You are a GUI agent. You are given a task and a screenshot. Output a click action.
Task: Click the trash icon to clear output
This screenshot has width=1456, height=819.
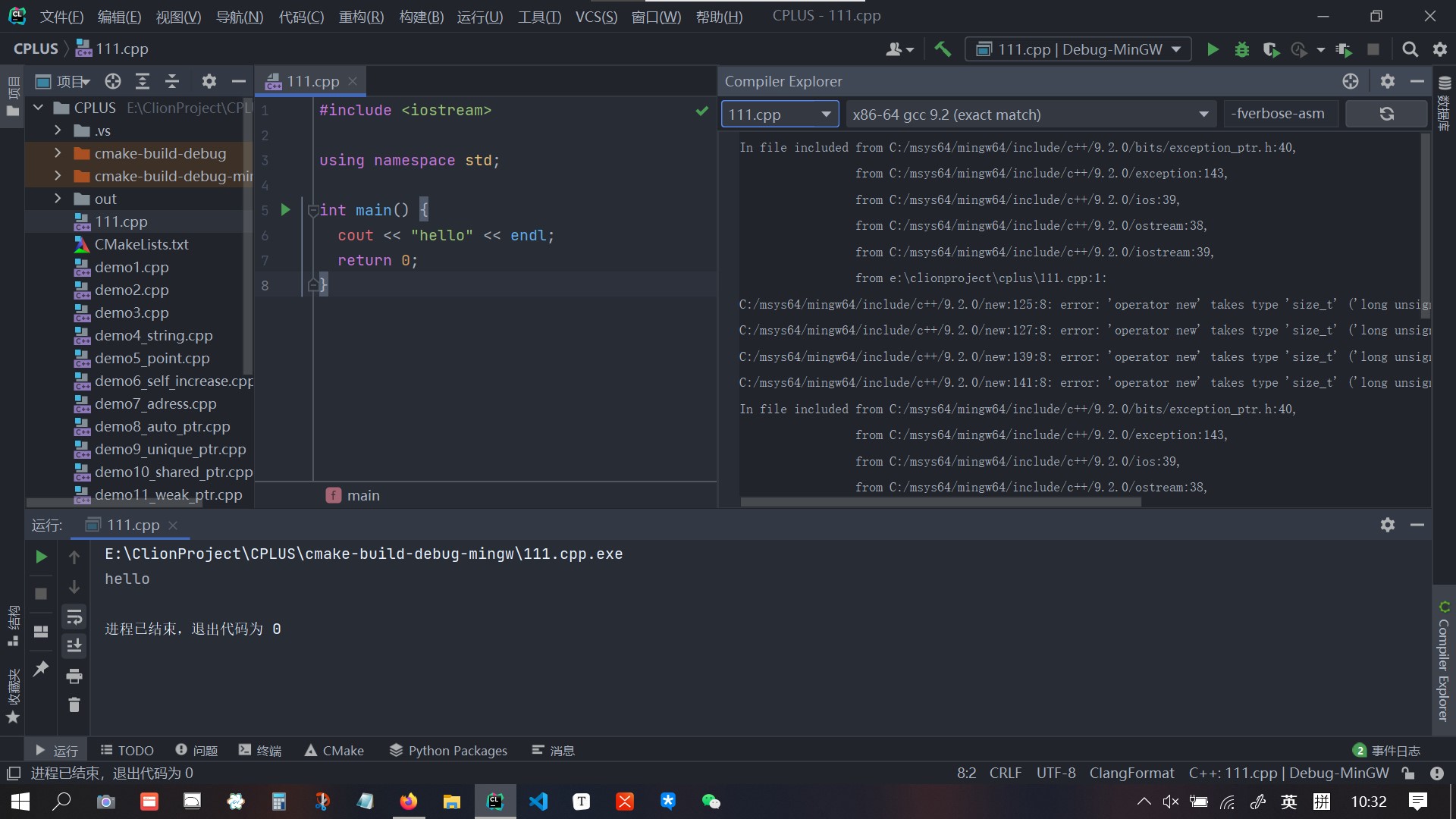(74, 705)
